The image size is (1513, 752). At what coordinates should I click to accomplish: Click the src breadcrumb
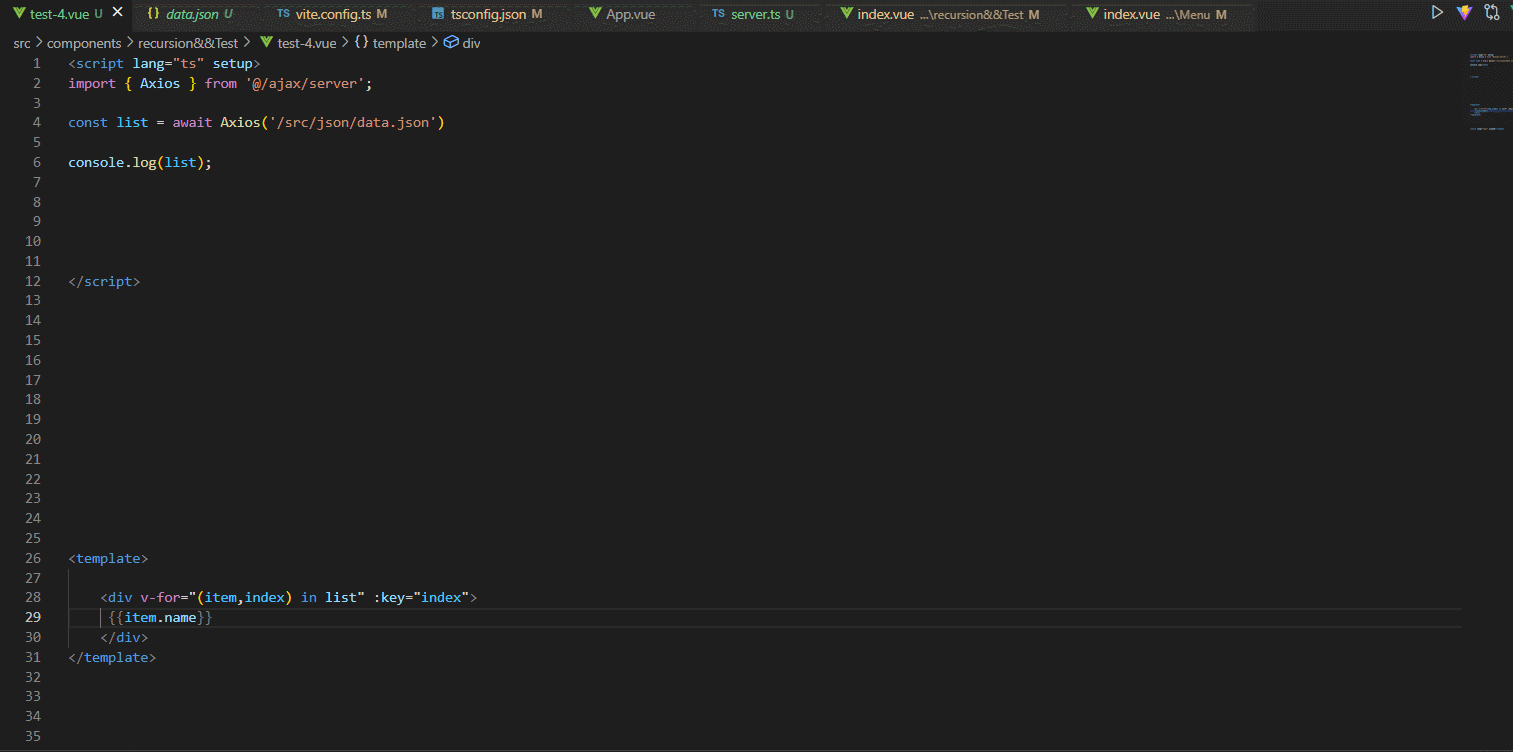tap(22, 43)
